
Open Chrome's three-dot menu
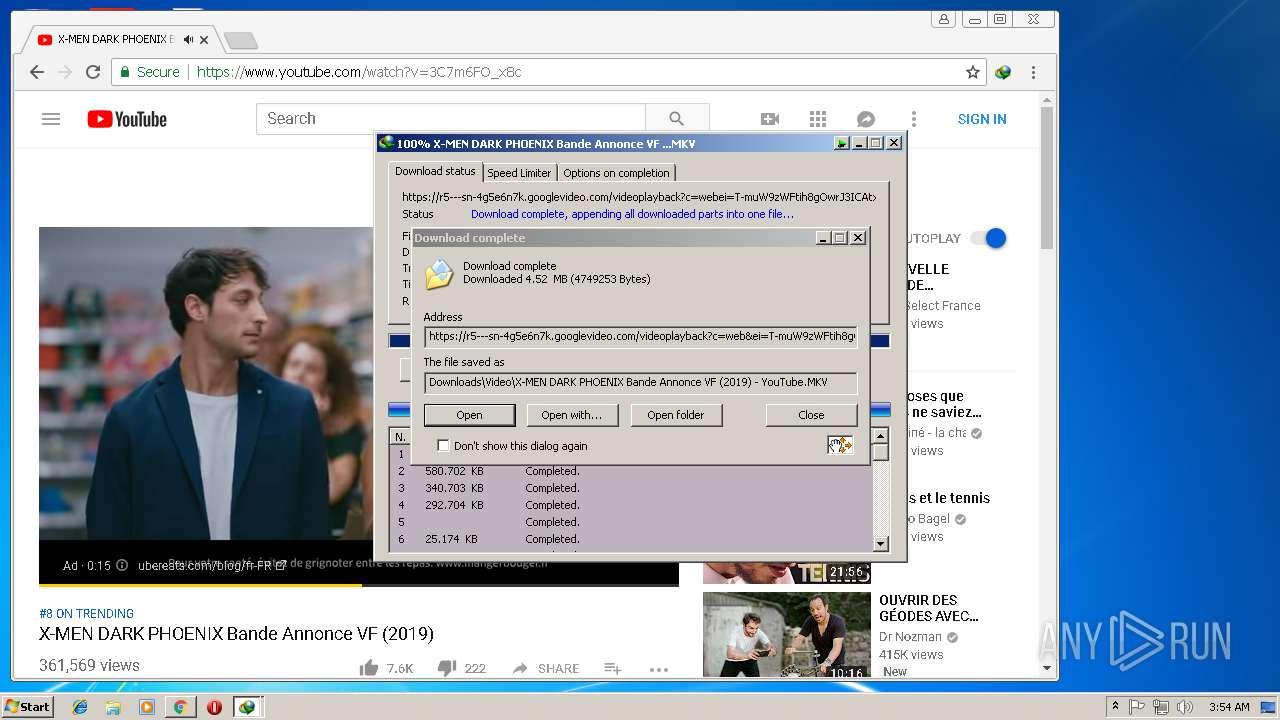(1033, 72)
